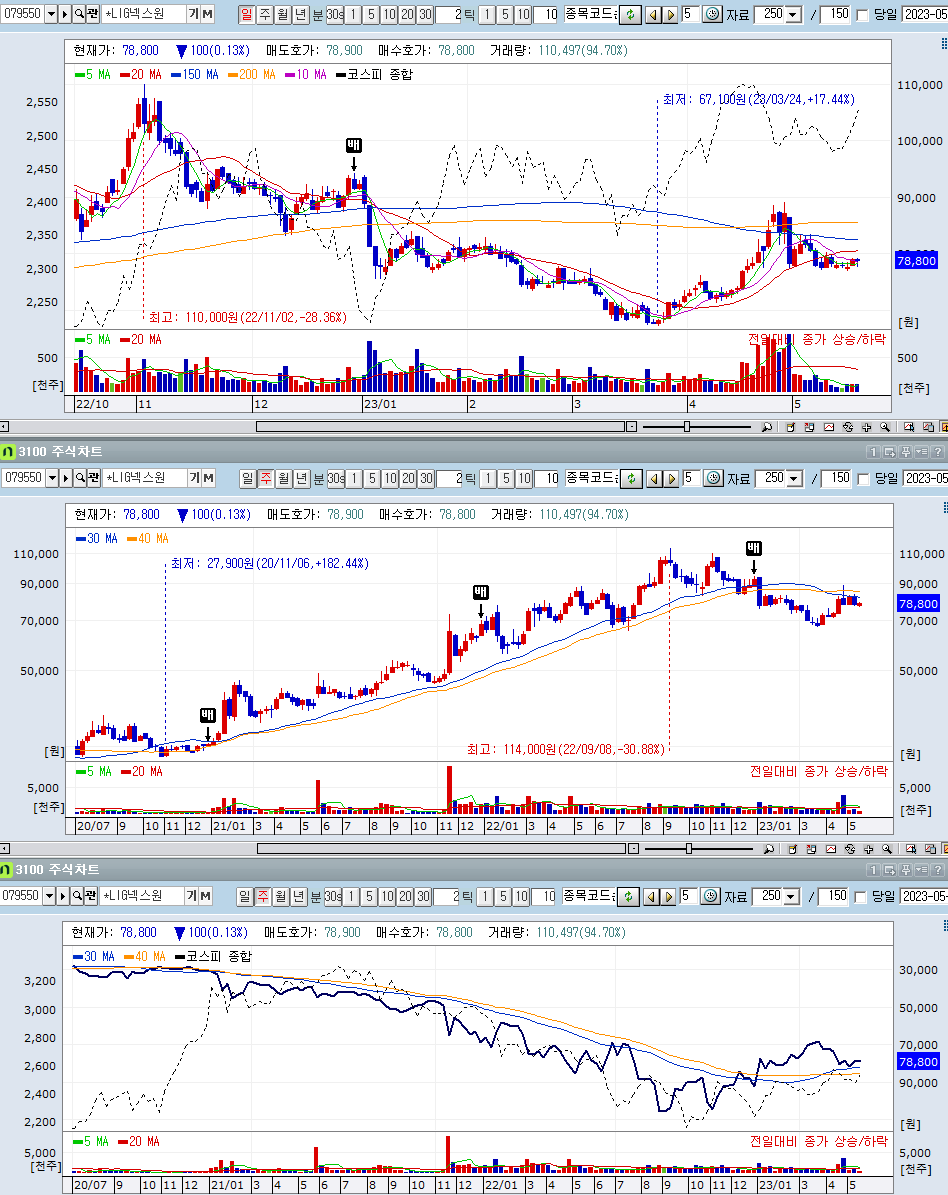This screenshot has width=948, height=1195.
Task: Click the 3100 주식차트 title of middle panel
Action: tap(60, 452)
